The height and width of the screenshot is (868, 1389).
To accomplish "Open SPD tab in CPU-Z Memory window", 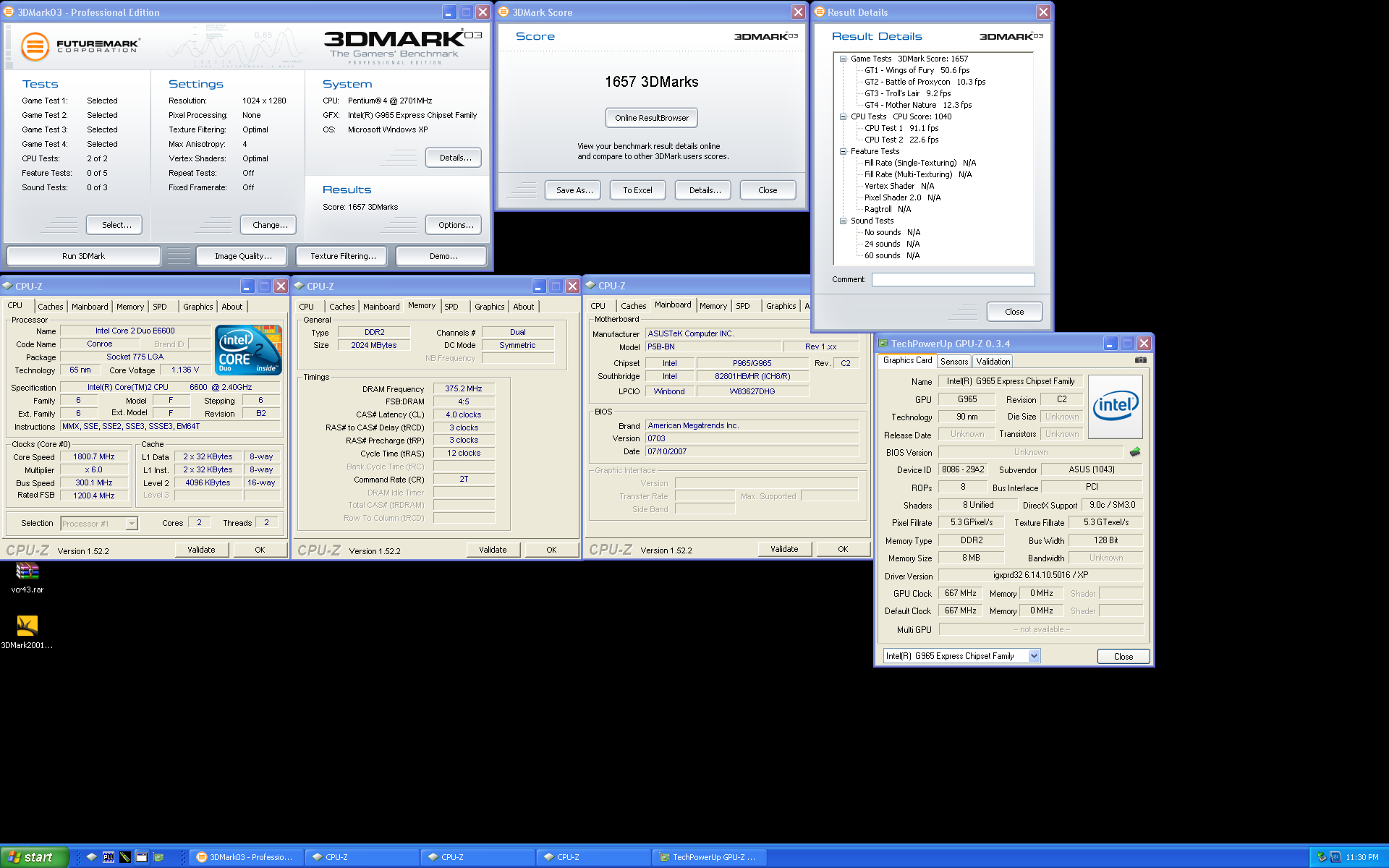I will point(451,307).
